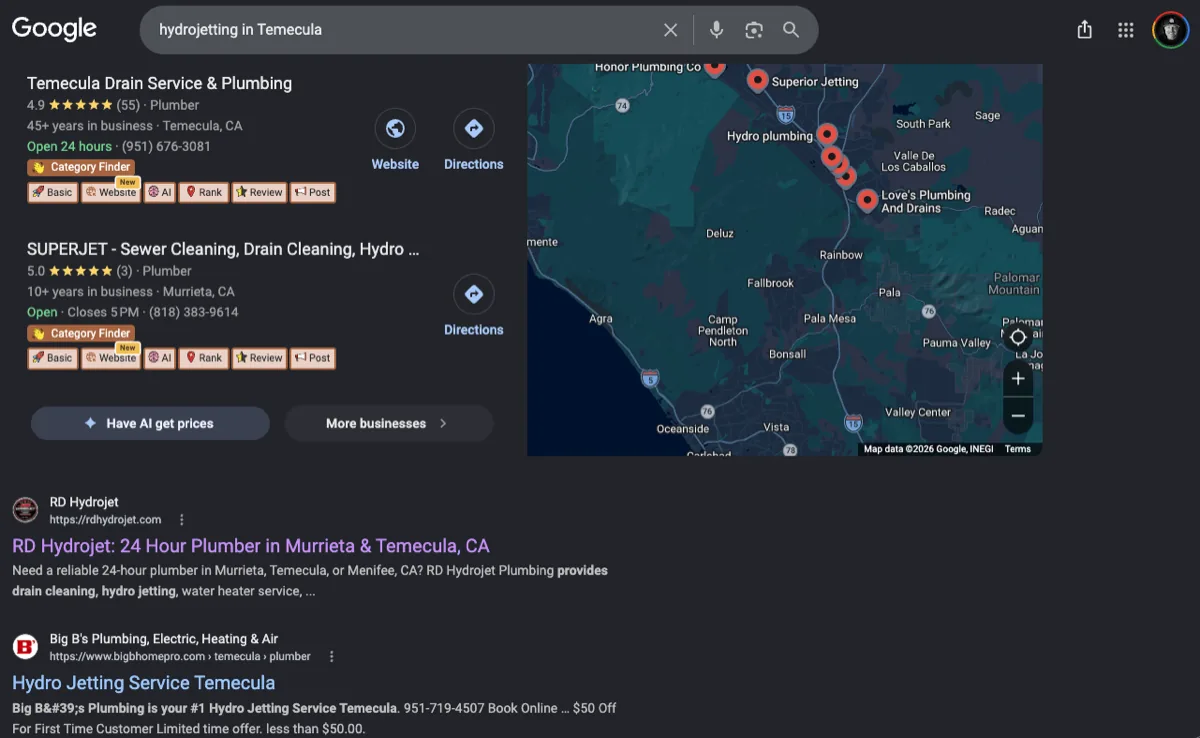The image size is (1200, 738).
Task: Click Review tag under Temecula Drain Service
Action: coord(260,192)
